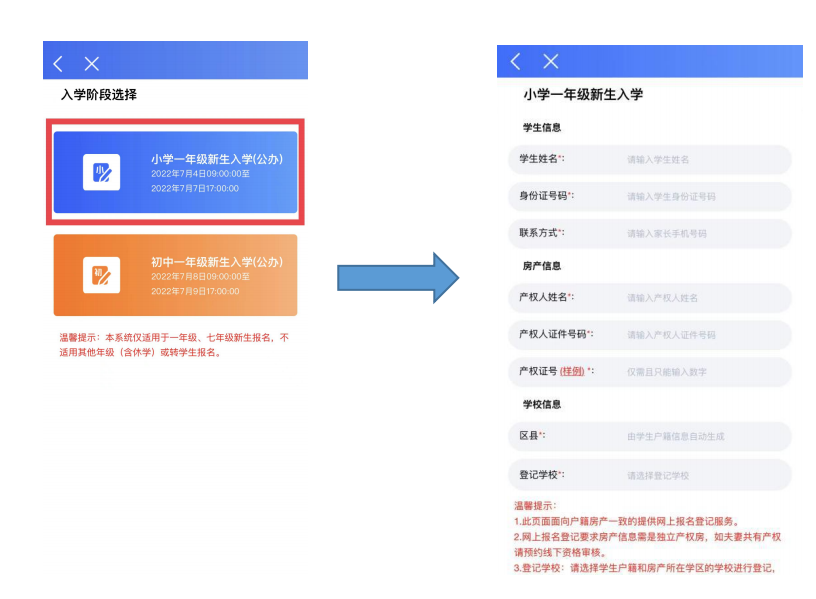The height and width of the screenshot is (599, 816).
Task: Focus the 学生姓名 input field
Action: [x=650, y=159]
